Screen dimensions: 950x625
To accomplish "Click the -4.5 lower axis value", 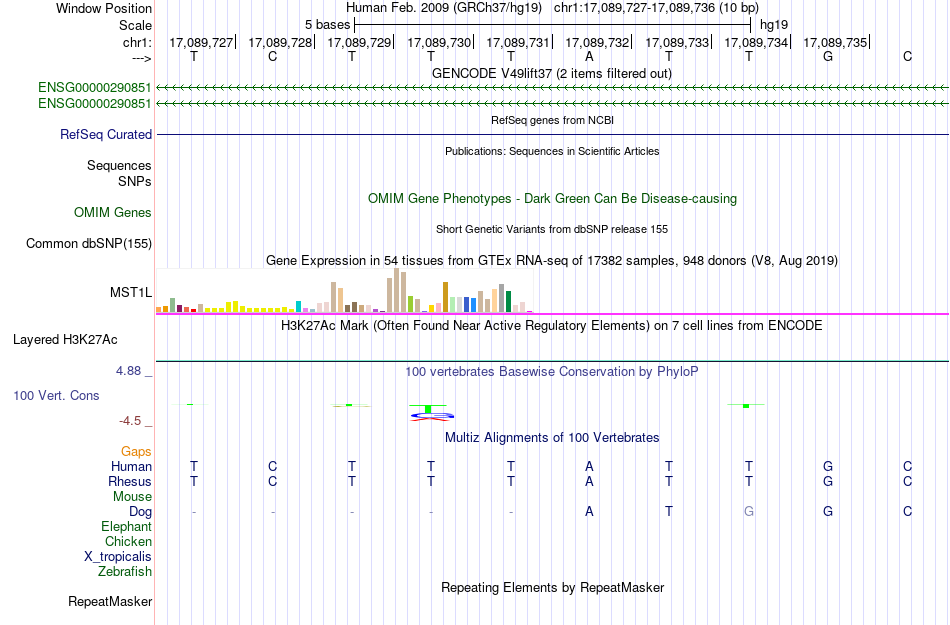I will [130, 421].
